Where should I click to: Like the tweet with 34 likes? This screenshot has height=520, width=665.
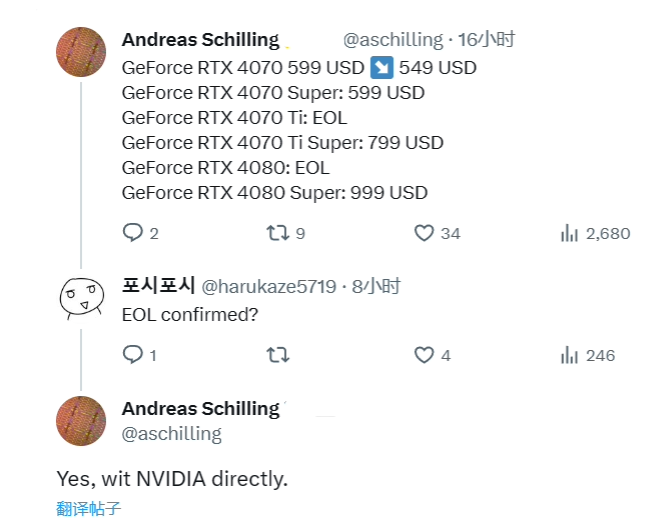[x=424, y=233]
